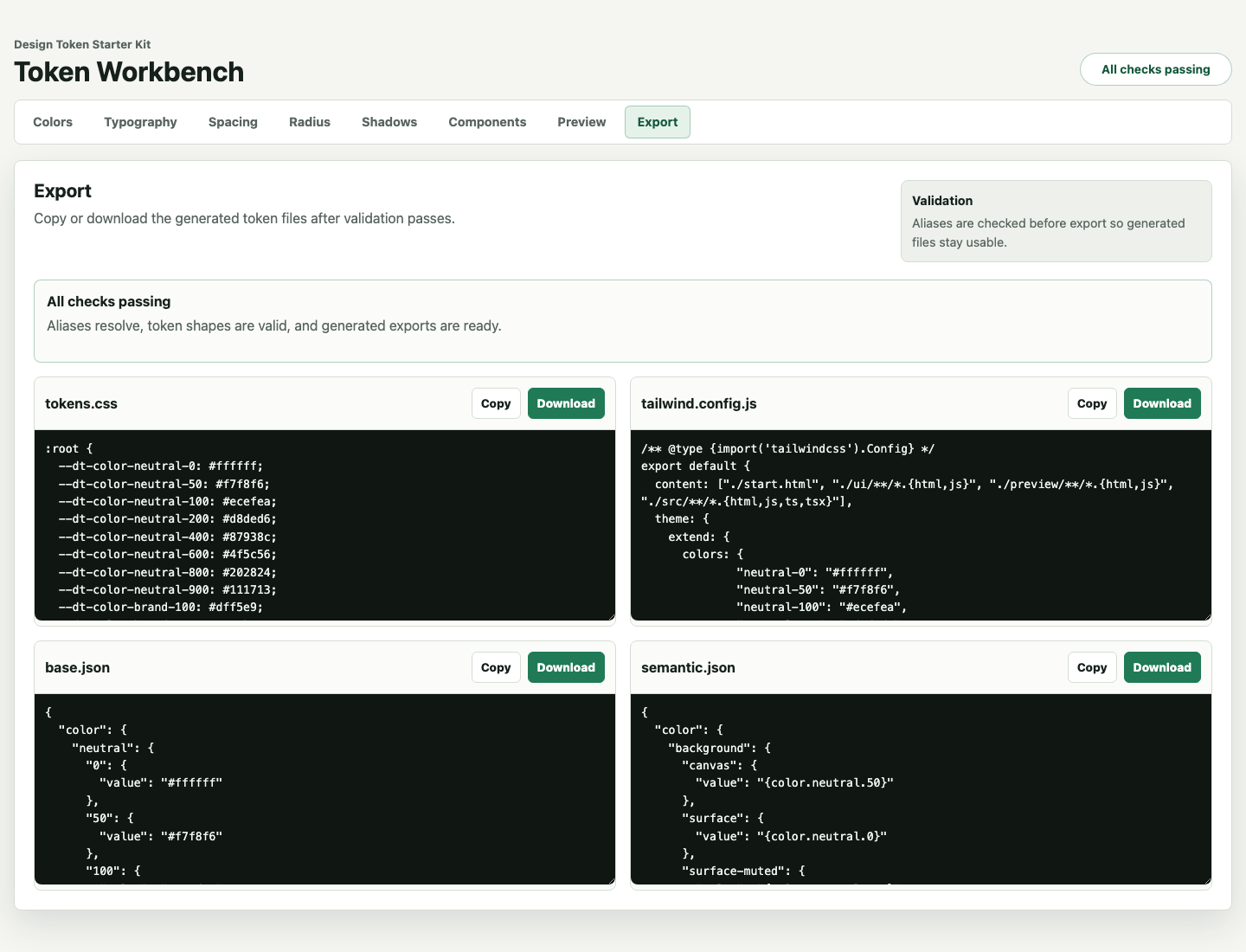Click the '"neutral-100": "#ecefea",' line
Viewport: 1246px width, 952px height.
tap(821, 607)
